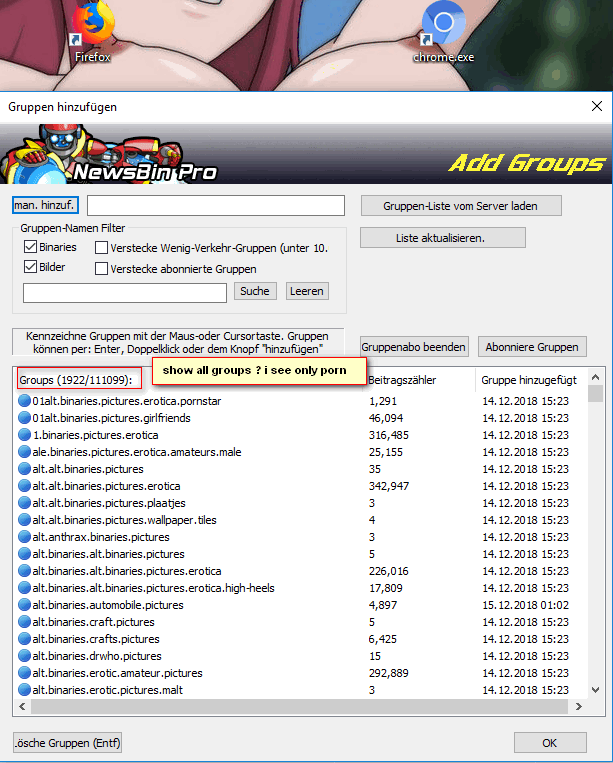Click globe icon of alt.binaries.erotic.pictures.malt

coord(24,690)
